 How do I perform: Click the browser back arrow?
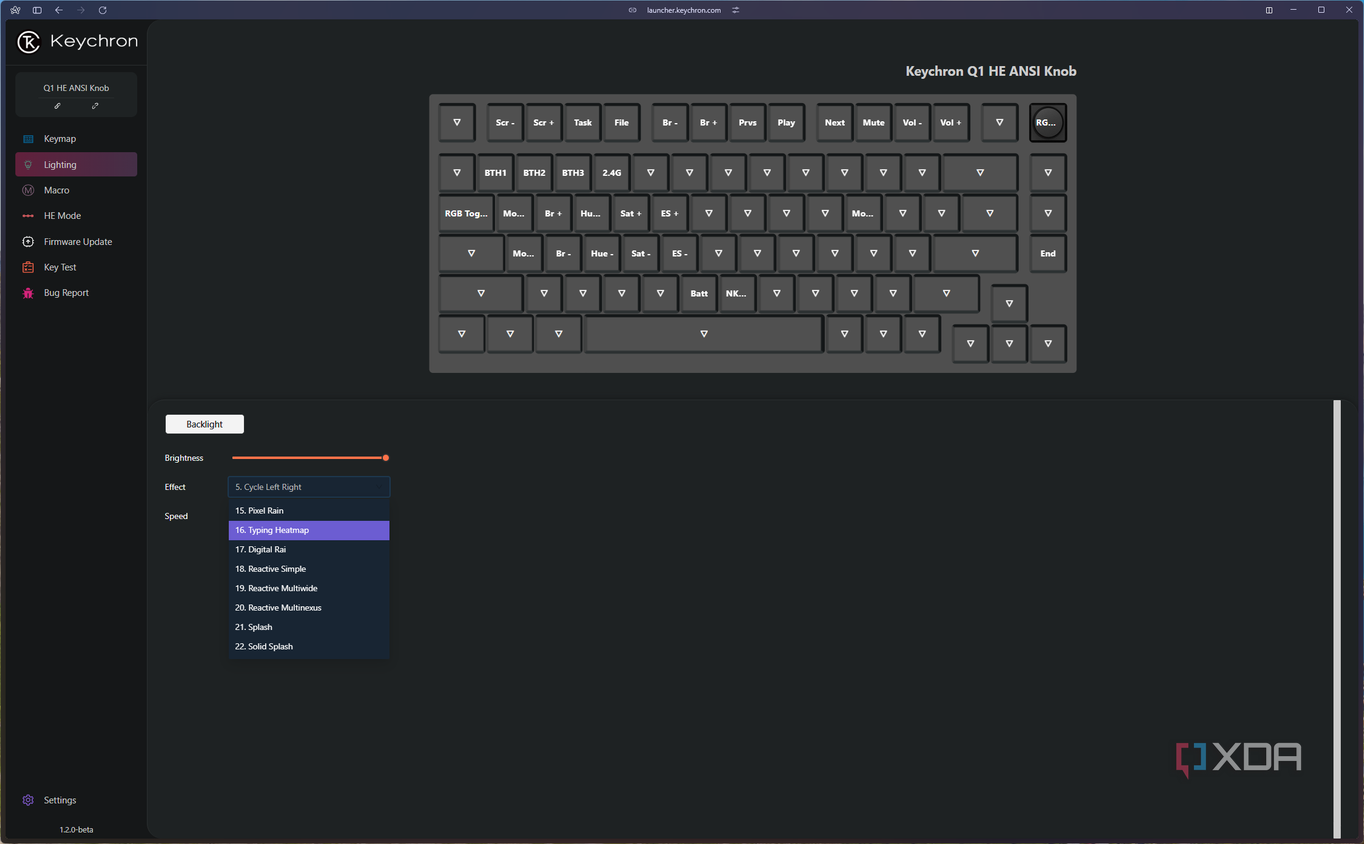tap(59, 10)
